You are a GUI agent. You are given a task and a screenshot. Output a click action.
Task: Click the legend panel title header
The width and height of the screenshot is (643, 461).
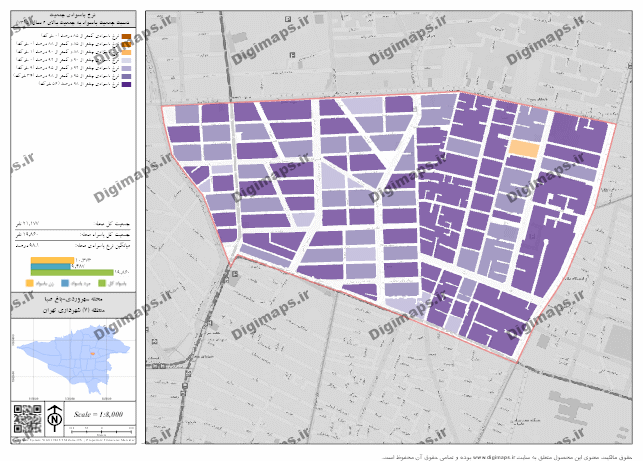(73, 19)
